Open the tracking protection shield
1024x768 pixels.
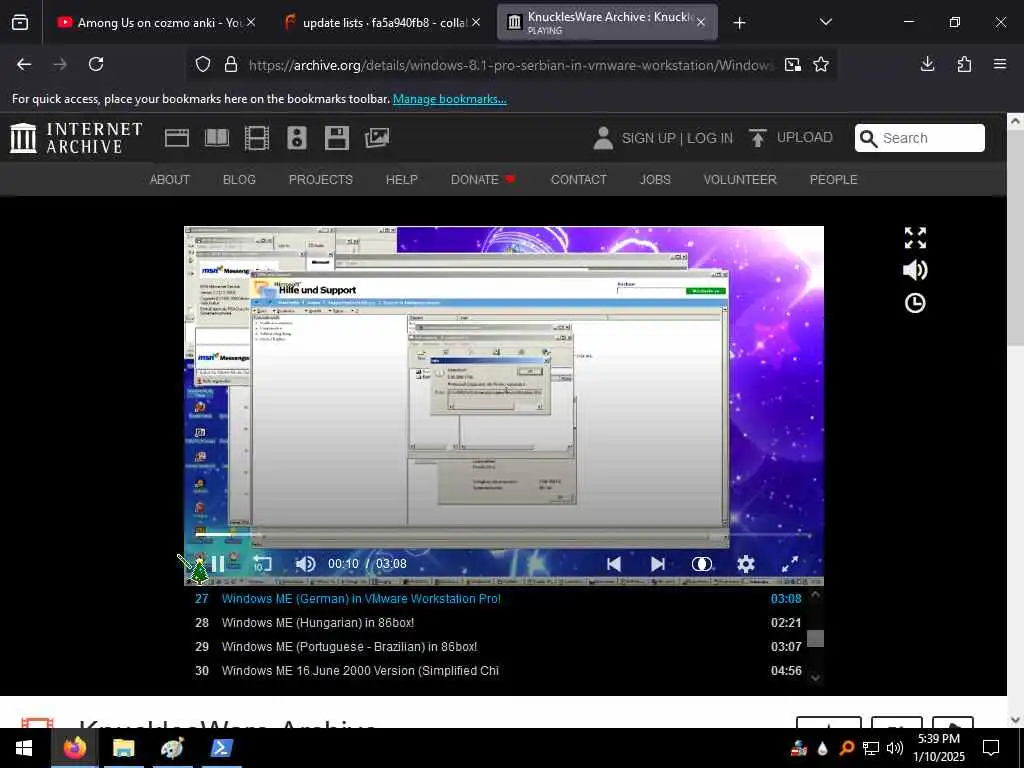(203, 65)
